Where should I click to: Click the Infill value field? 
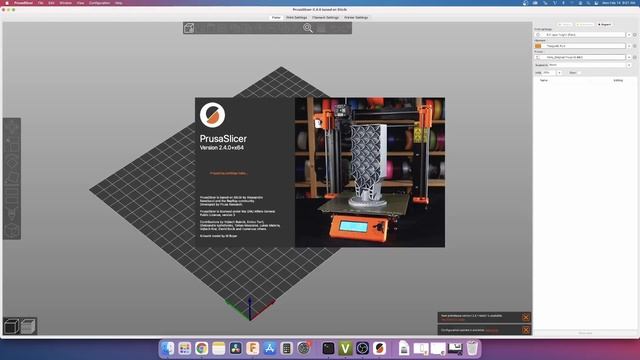click(x=549, y=73)
